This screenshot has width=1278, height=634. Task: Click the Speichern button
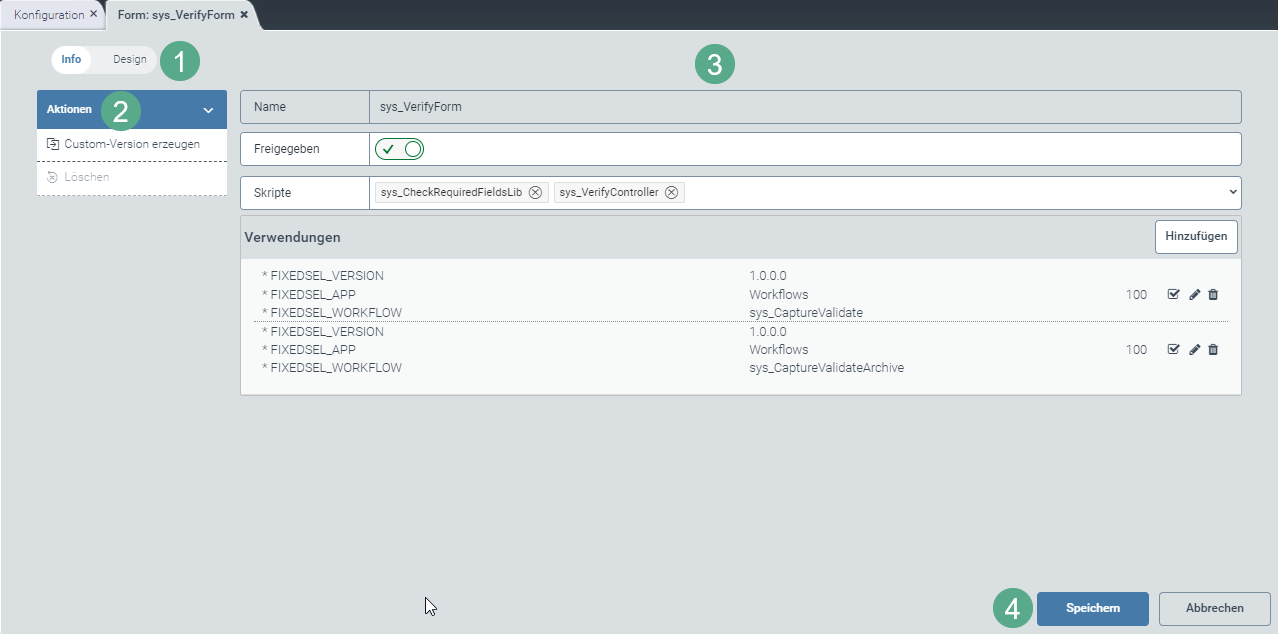pos(1092,608)
